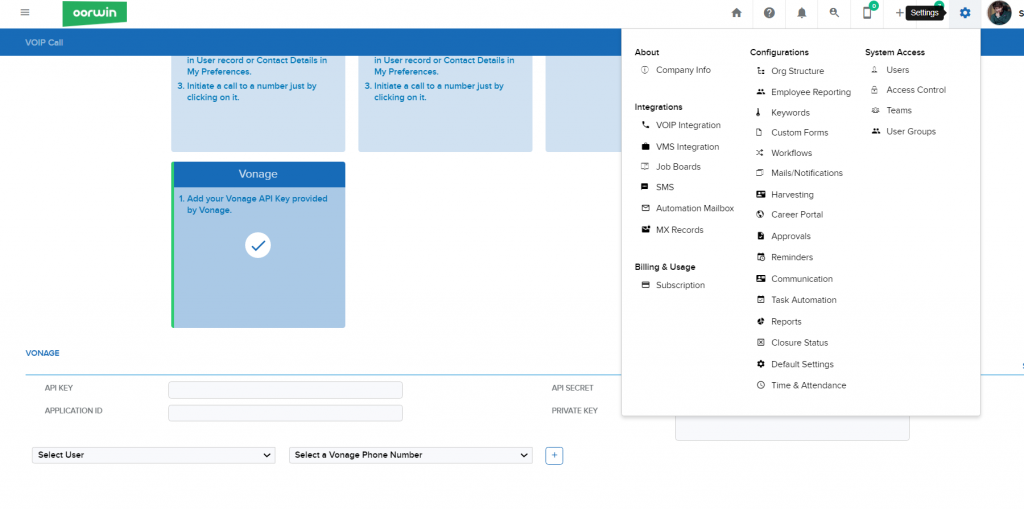Open Job Boards in Integrations
Image resolution: width=1024 pixels, height=509 pixels.
[678, 167]
